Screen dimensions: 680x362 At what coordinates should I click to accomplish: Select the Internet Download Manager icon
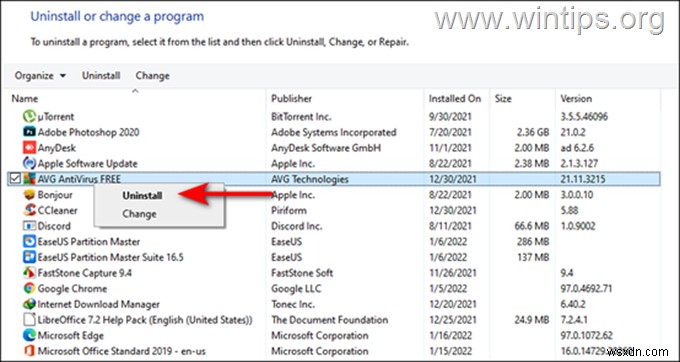point(29,304)
